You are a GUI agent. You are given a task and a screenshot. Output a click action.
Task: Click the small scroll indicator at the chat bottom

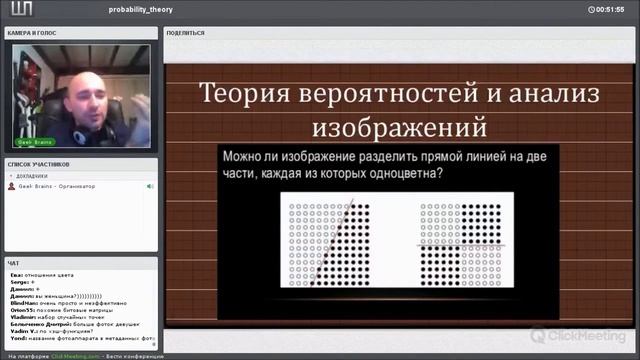pyautogui.click(x=154, y=344)
